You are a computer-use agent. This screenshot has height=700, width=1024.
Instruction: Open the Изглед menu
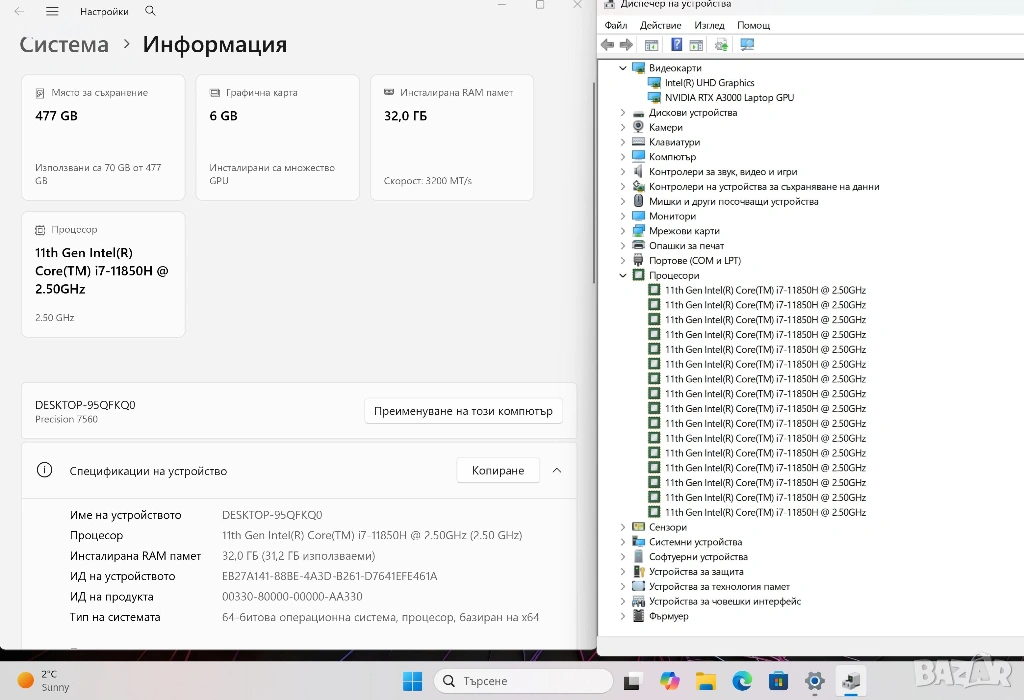point(709,25)
